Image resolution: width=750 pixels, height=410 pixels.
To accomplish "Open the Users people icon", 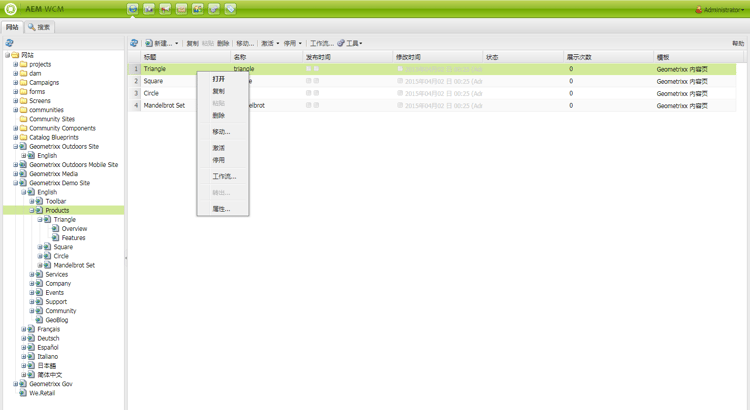I will [x=198, y=9].
